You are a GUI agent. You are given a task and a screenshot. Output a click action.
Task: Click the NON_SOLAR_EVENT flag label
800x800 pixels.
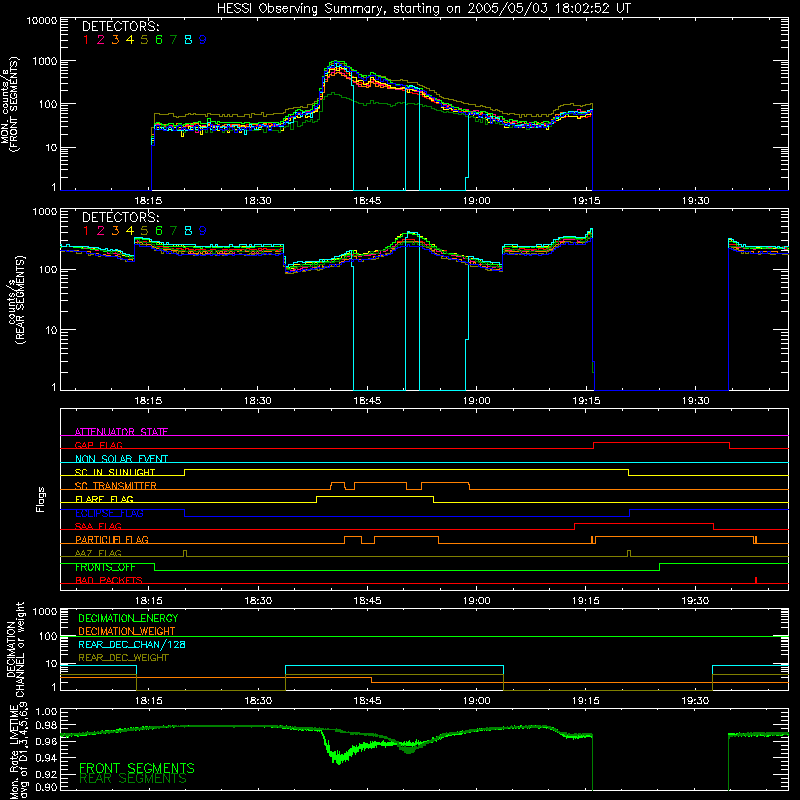tap(121, 459)
